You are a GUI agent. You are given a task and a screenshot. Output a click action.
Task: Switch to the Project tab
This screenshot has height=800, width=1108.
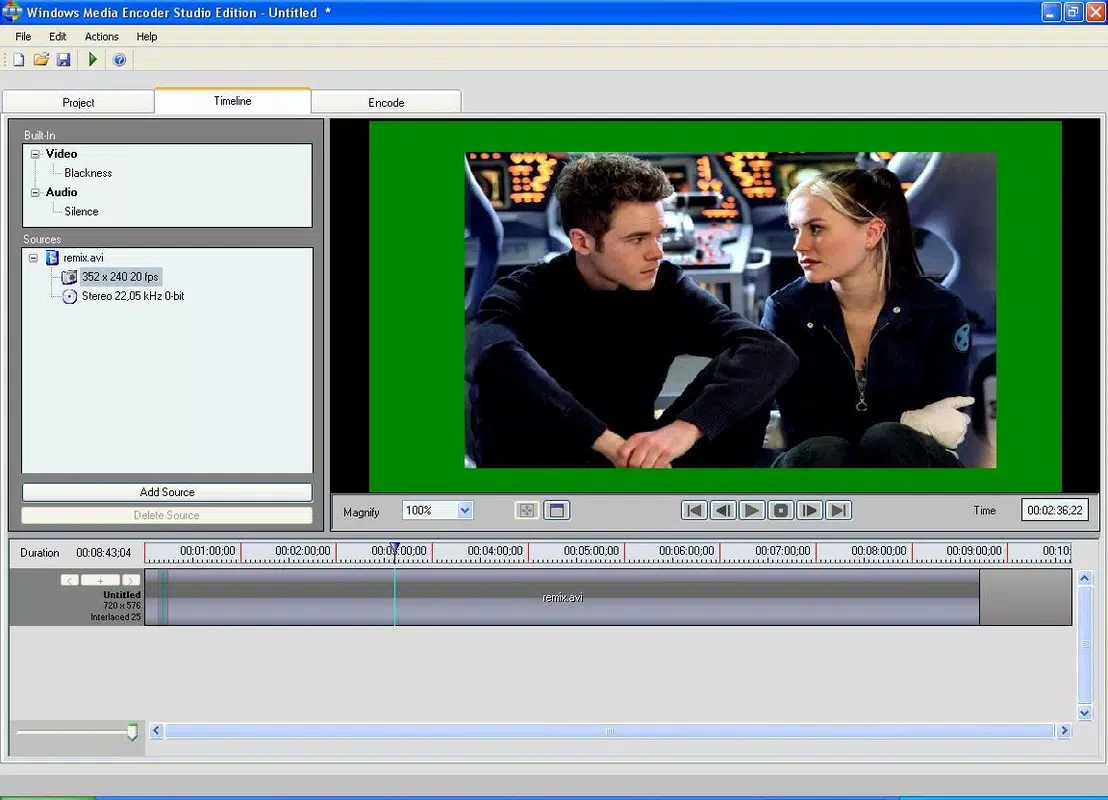[78, 102]
